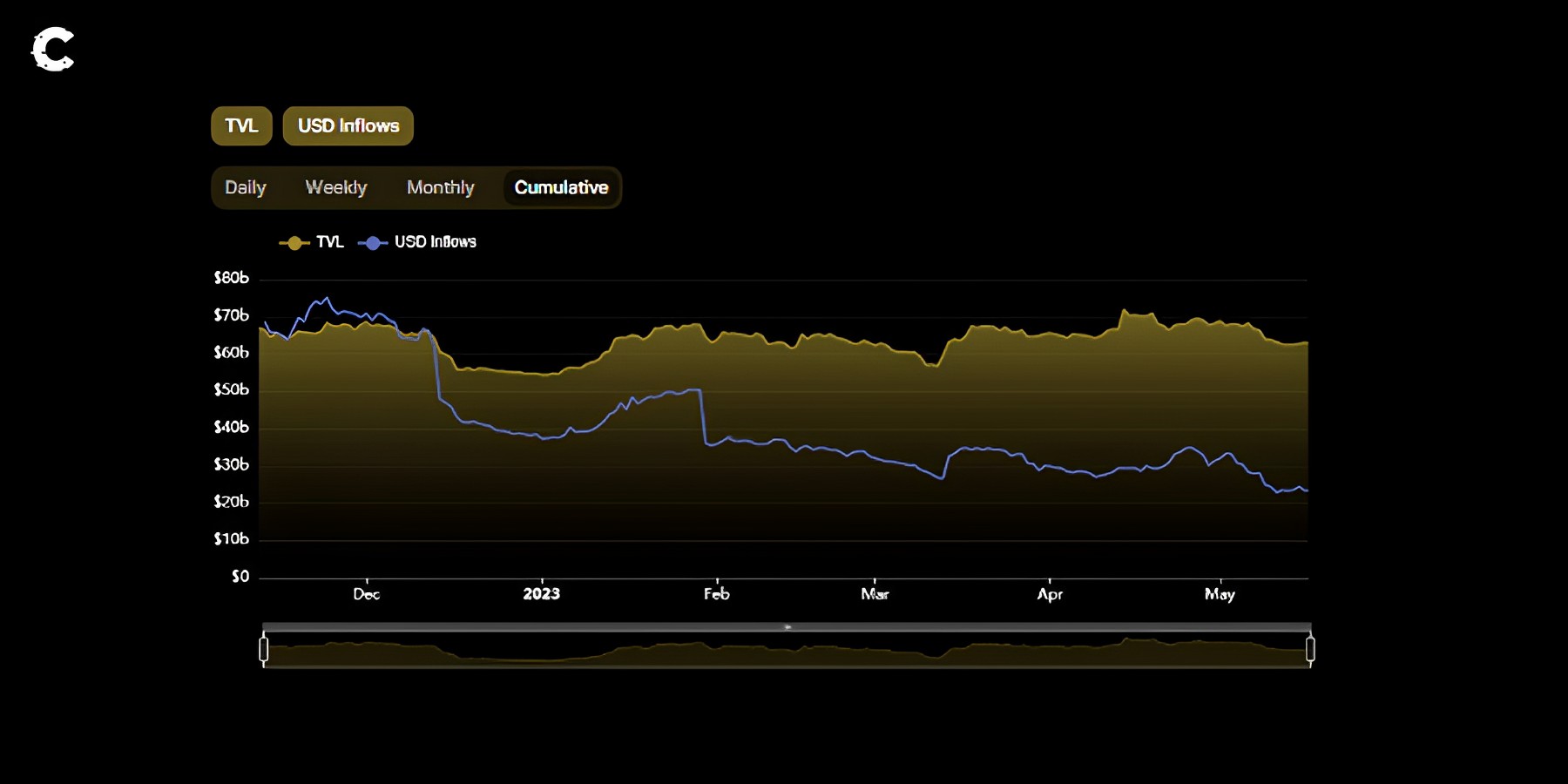Toggle the TVL series button
This screenshot has width=1568, height=784.
[x=241, y=126]
